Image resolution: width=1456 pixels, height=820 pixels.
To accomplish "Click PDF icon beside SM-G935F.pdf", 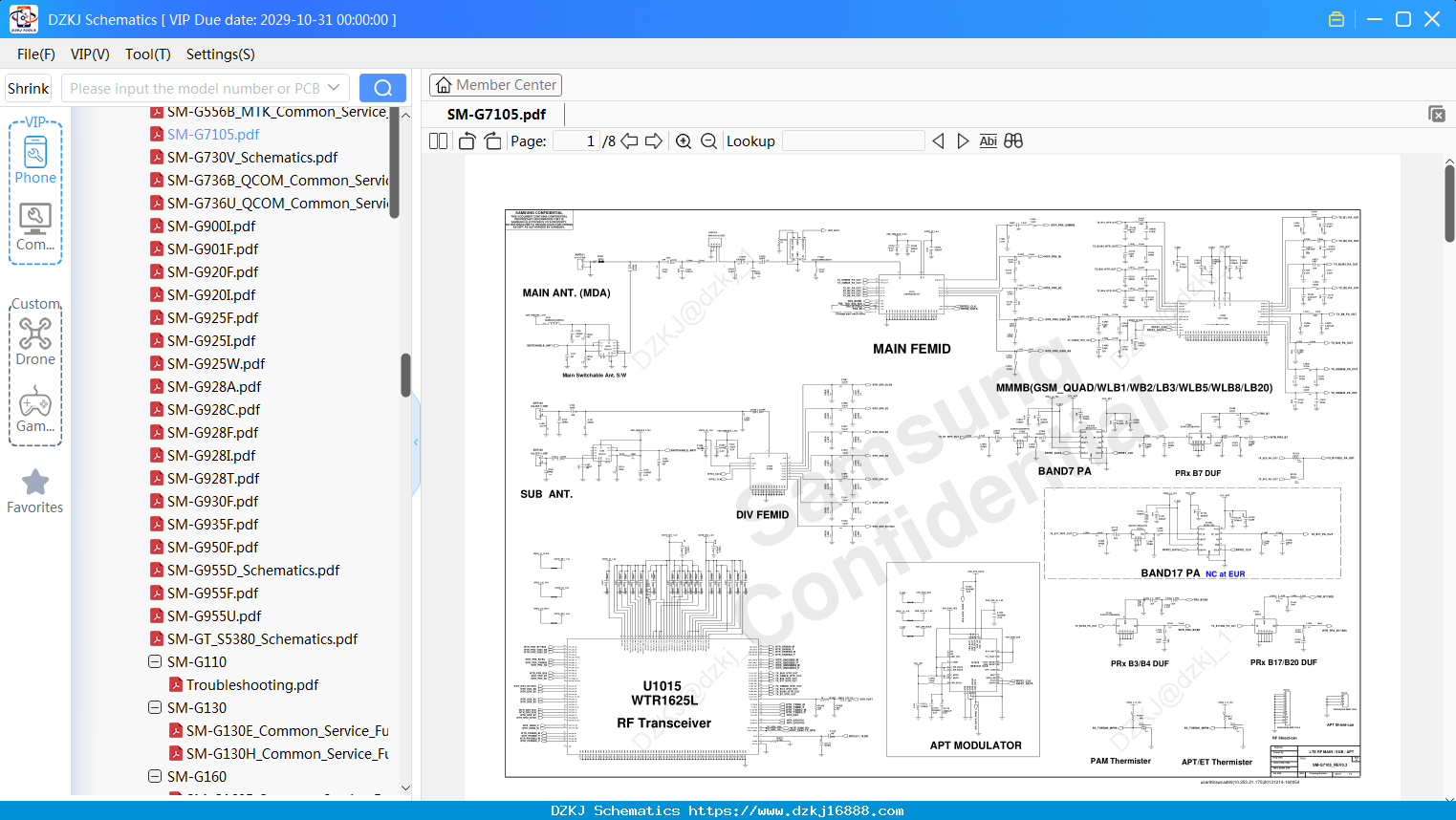I will (157, 524).
